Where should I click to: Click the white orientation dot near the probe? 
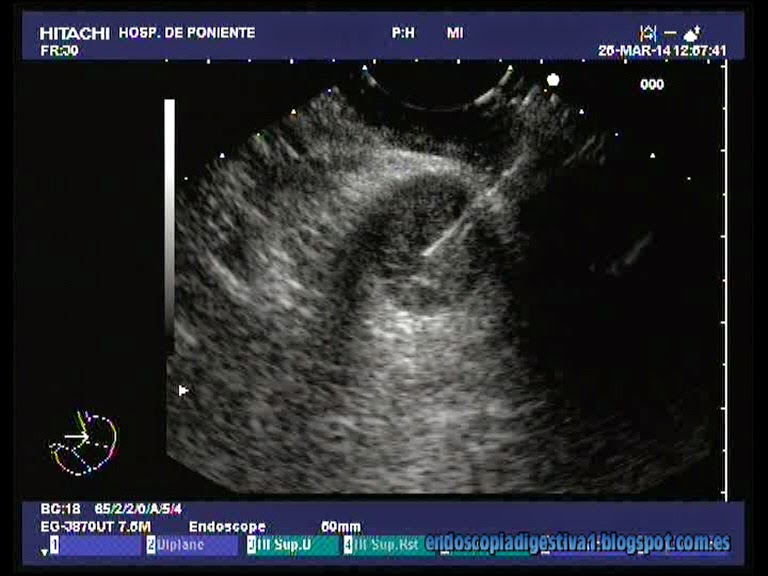point(553,79)
